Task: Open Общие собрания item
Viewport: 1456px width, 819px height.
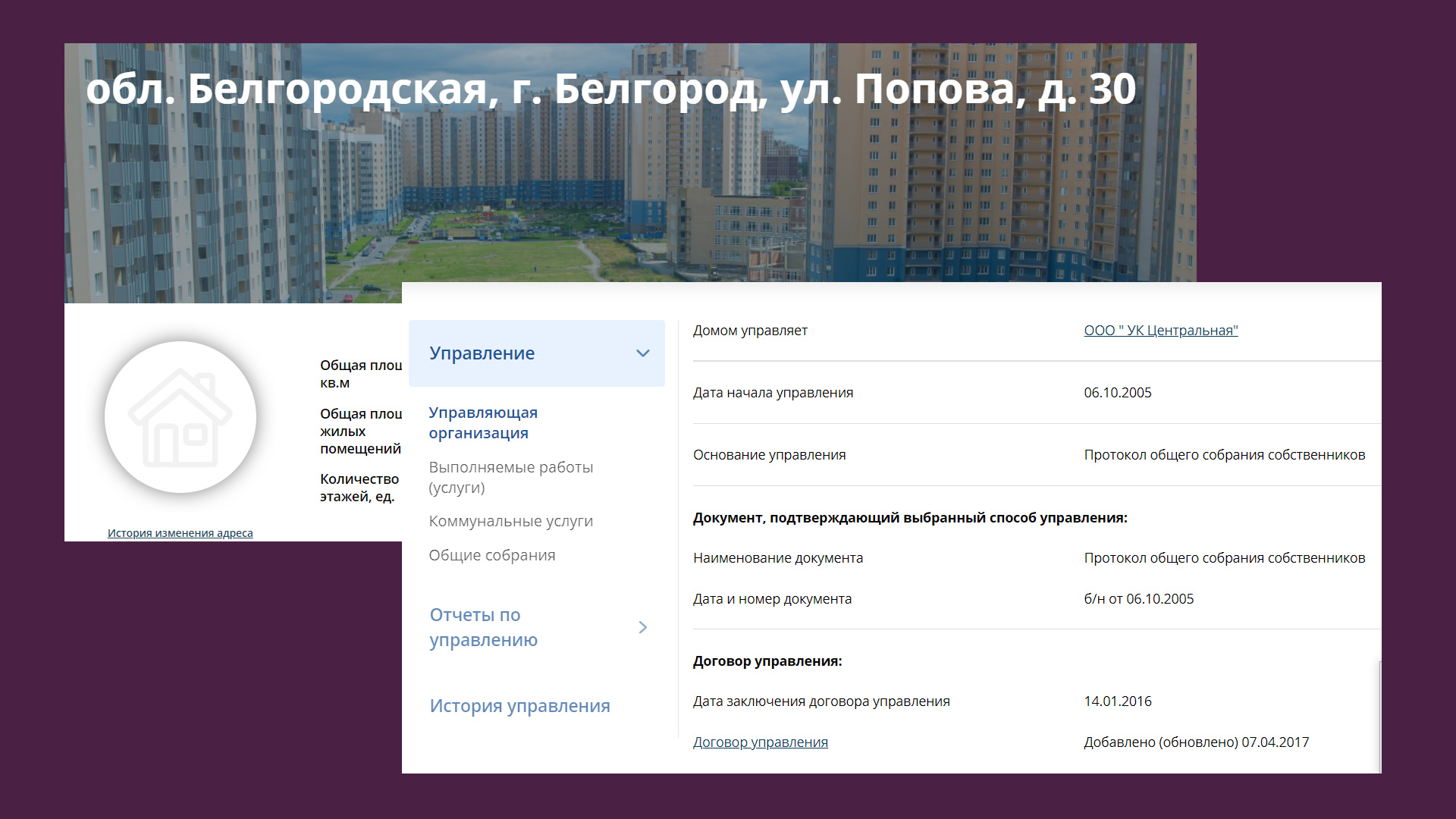Action: tap(491, 555)
